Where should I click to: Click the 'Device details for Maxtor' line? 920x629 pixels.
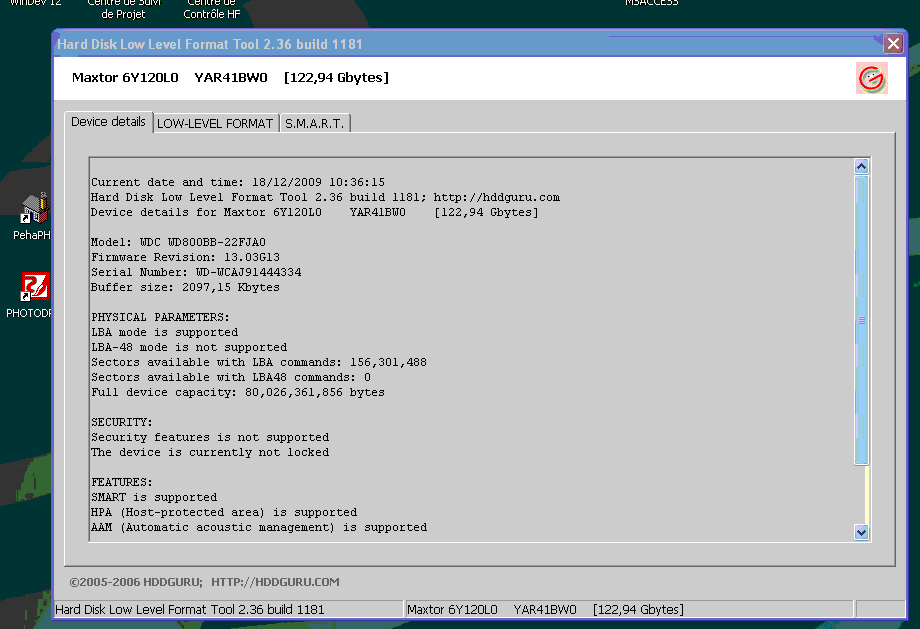(314, 212)
